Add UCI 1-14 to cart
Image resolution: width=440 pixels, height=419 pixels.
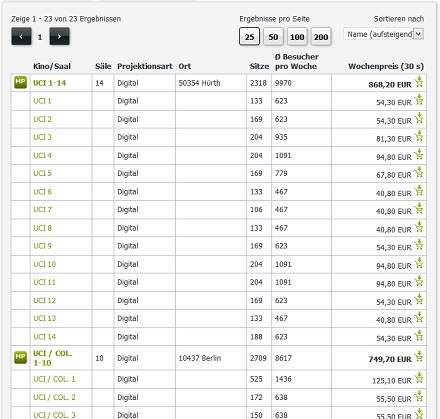(x=419, y=82)
